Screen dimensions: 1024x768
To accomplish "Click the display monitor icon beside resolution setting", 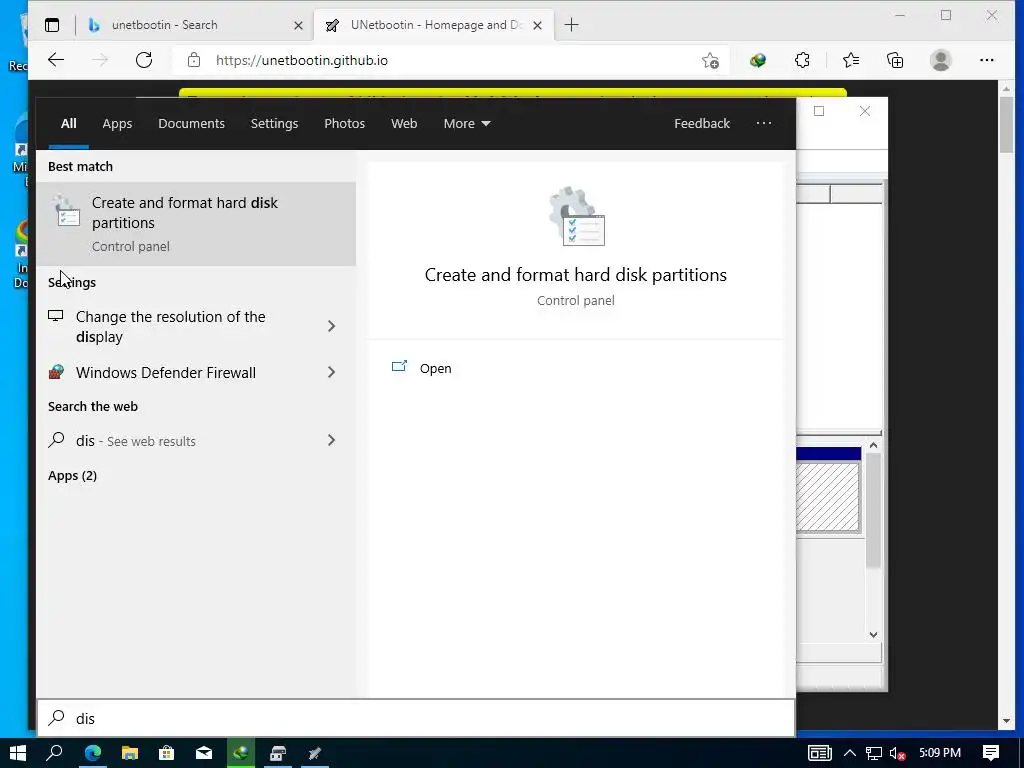I will tap(56, 316).
